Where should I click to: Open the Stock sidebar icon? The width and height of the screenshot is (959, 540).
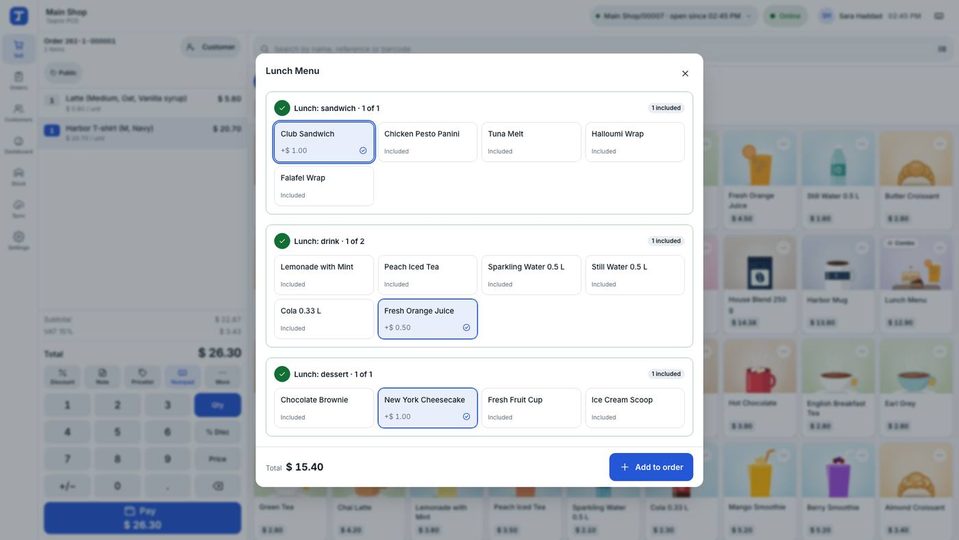coord(19,176)
